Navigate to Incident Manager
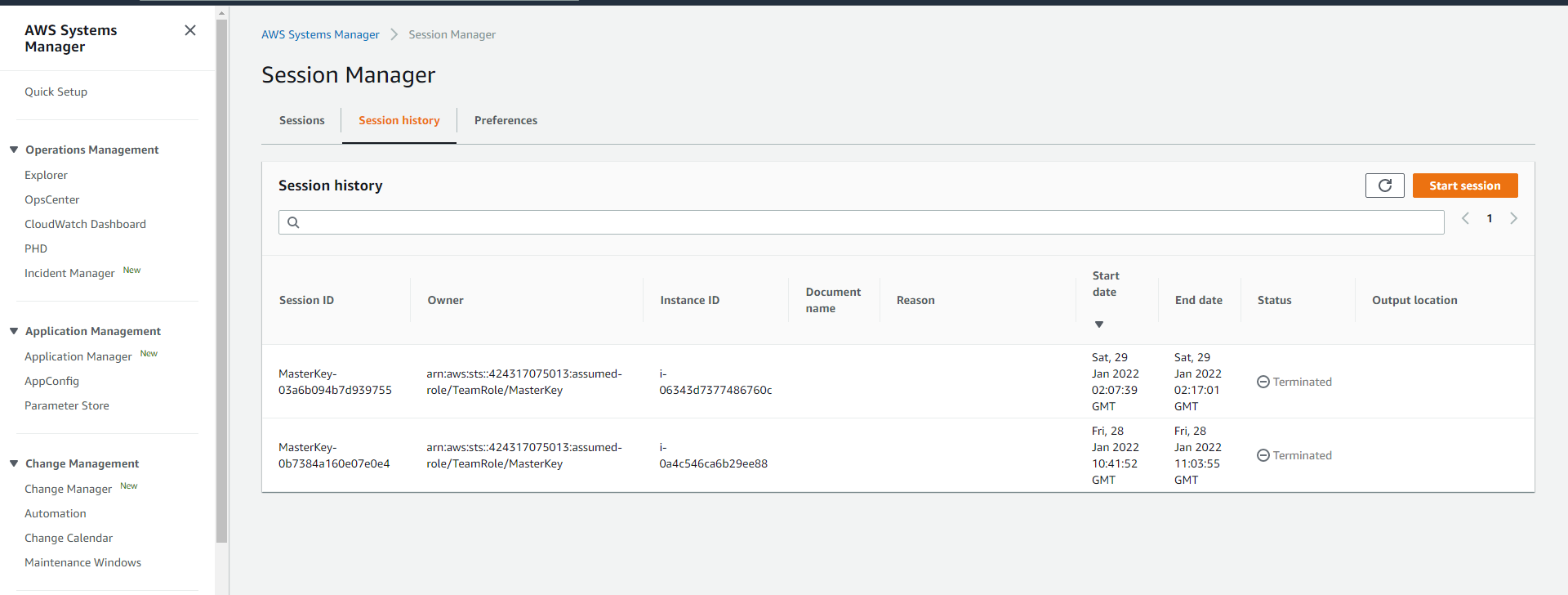The height and width of the screenshot is (595, 1568). pyautogui.click(x=69, y=273)
